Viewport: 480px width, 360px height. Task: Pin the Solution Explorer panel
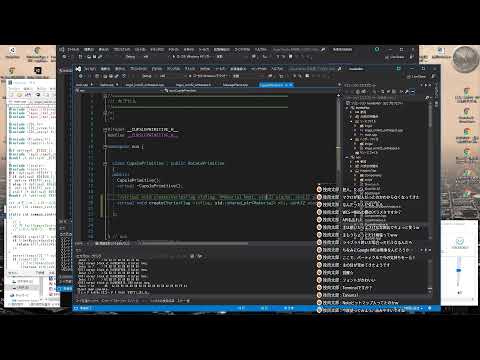coord(425,85)
